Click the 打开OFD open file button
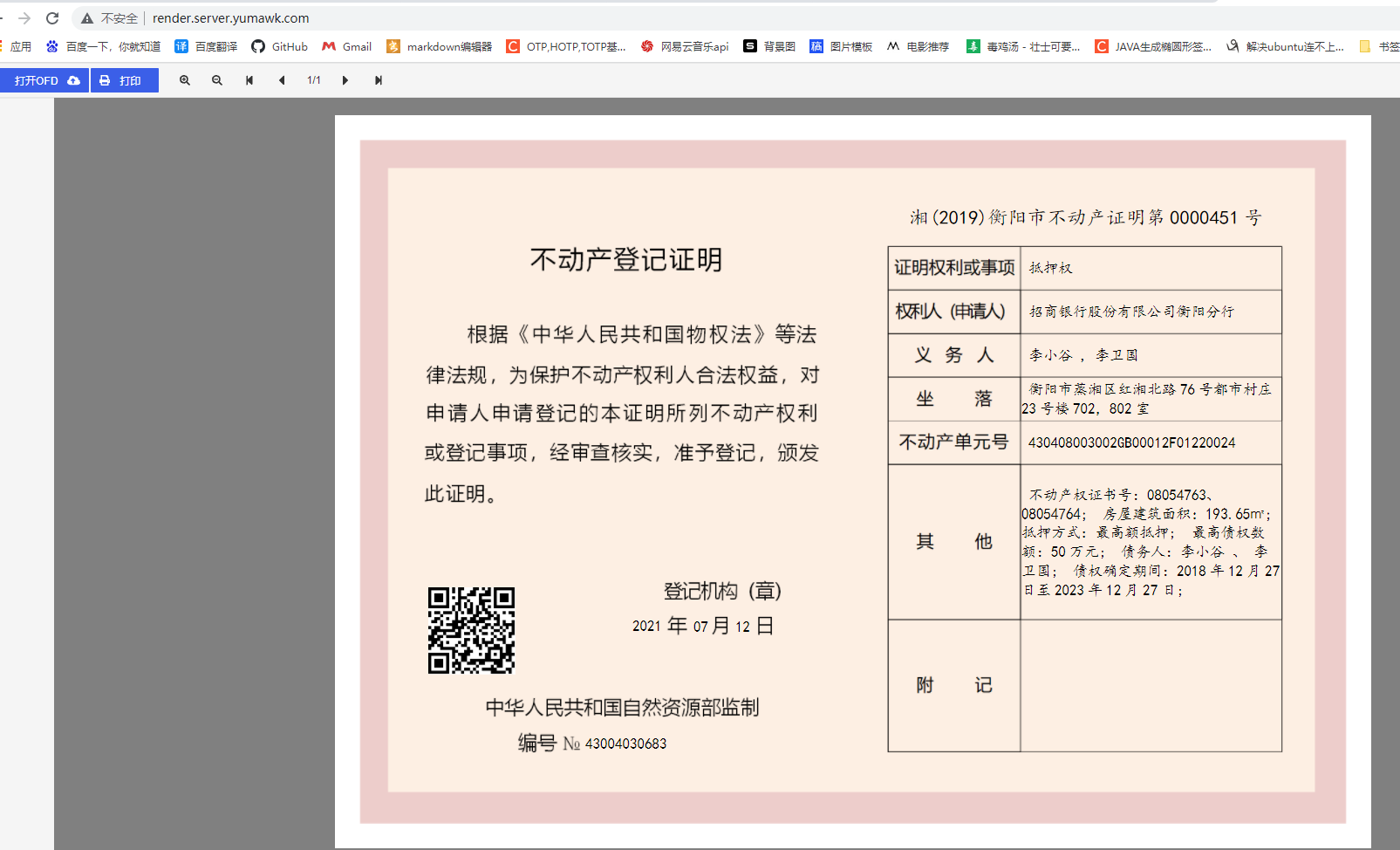 (45, 80)
